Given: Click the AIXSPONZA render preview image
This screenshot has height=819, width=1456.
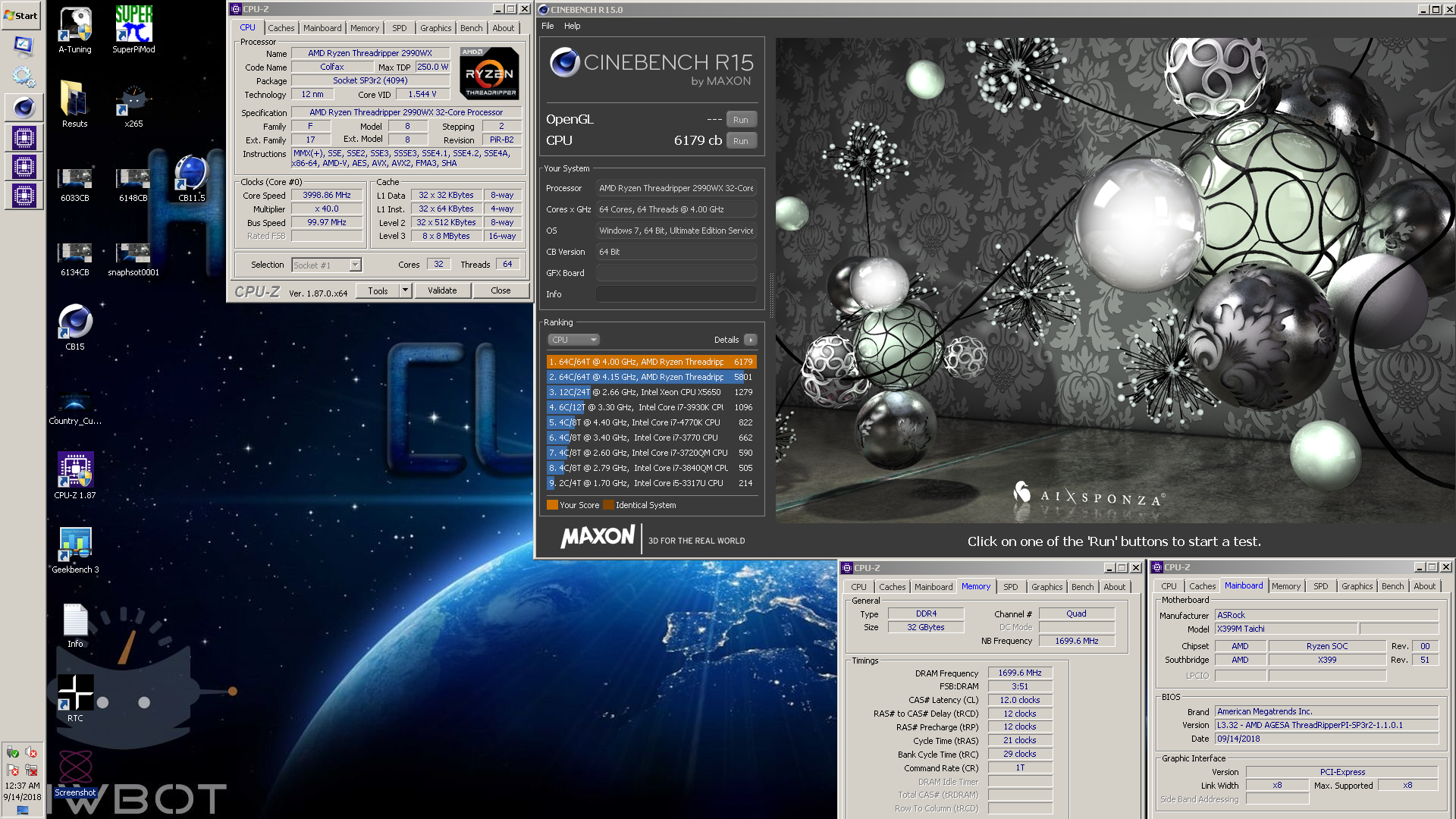Looking at the screenshot, I should (x=1115, y=281).
